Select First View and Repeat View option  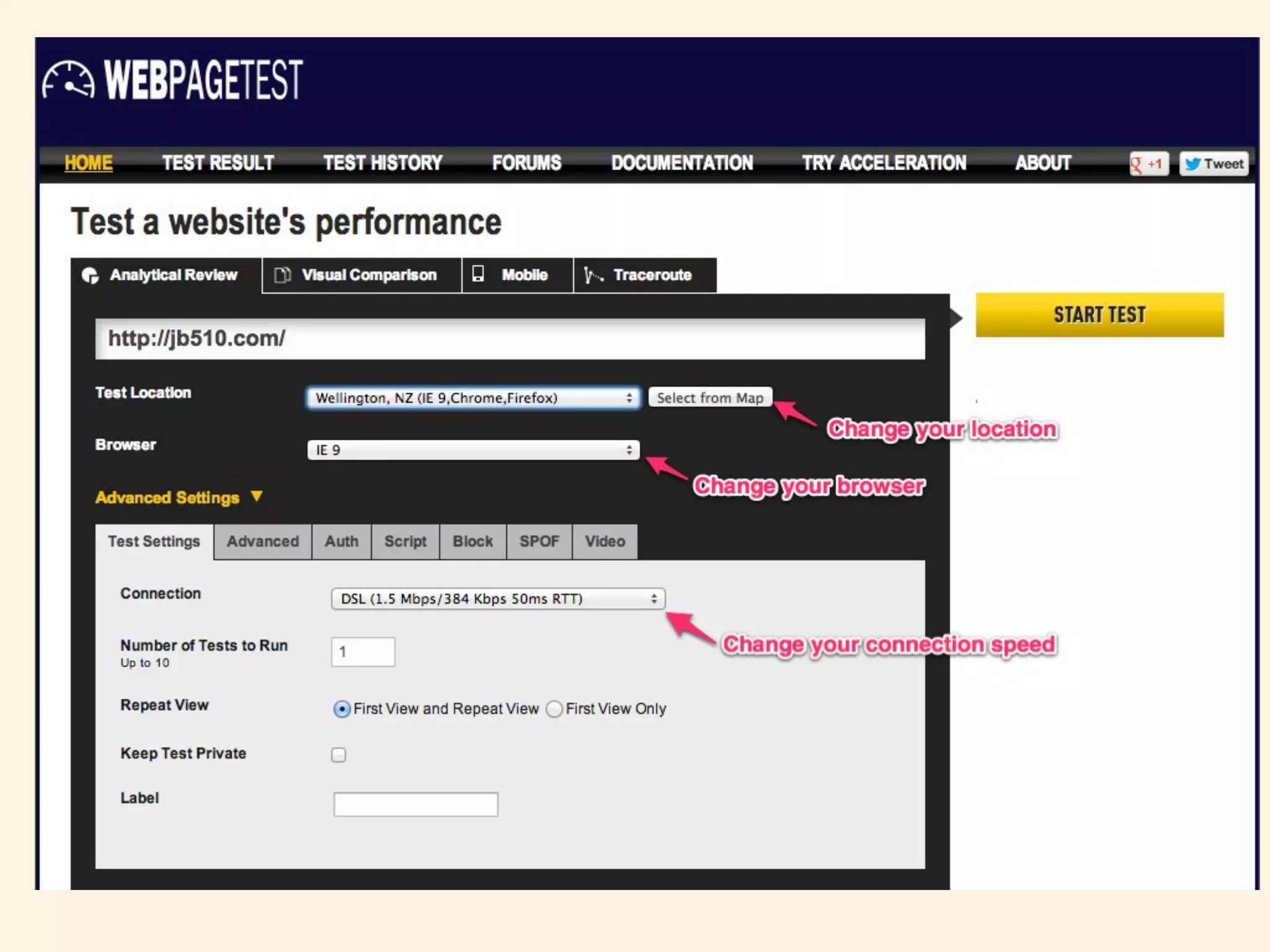pos(342,709)
